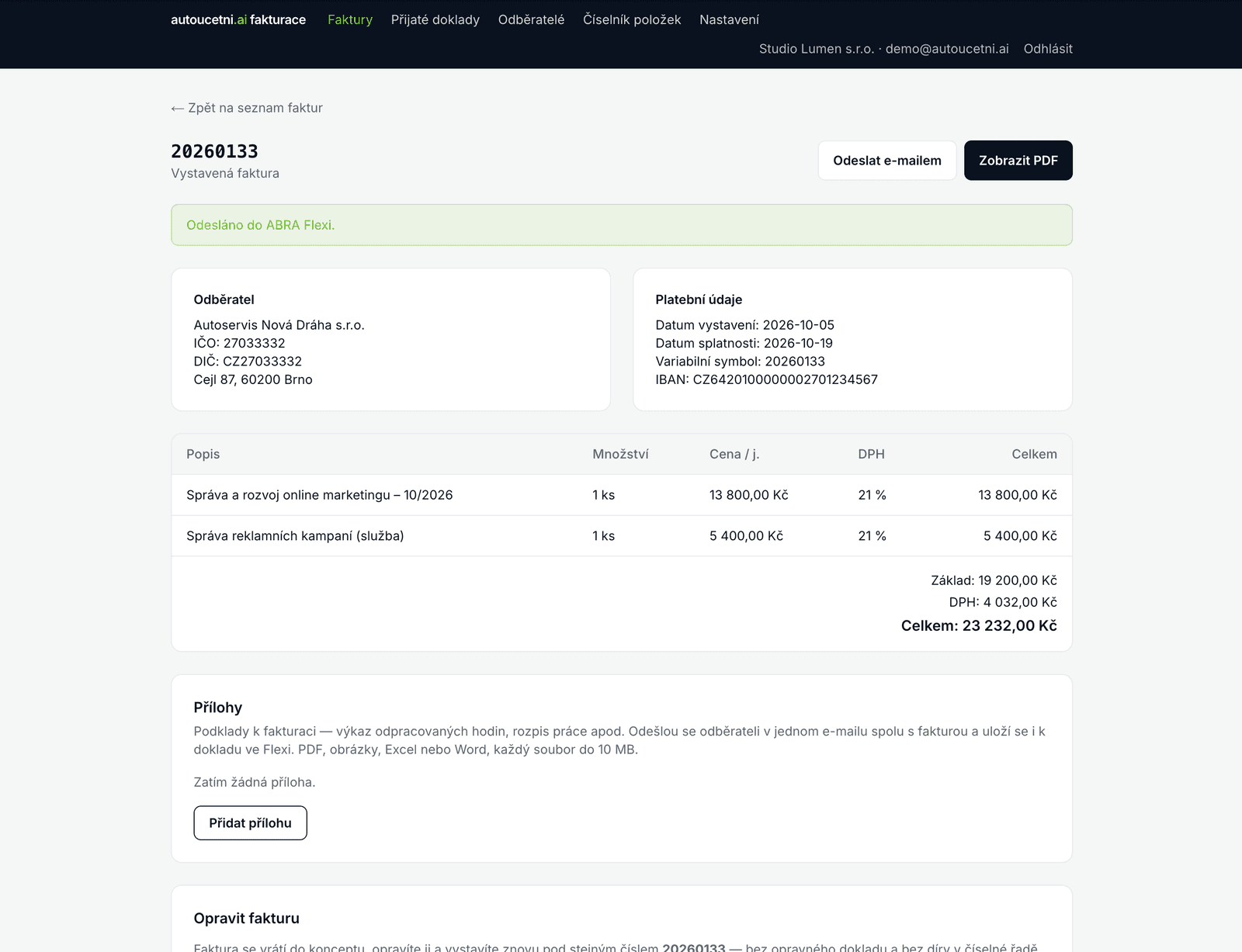1242x952 pixels.
Task: Click the Celkem column header
Action: [x=1034, y=454]
